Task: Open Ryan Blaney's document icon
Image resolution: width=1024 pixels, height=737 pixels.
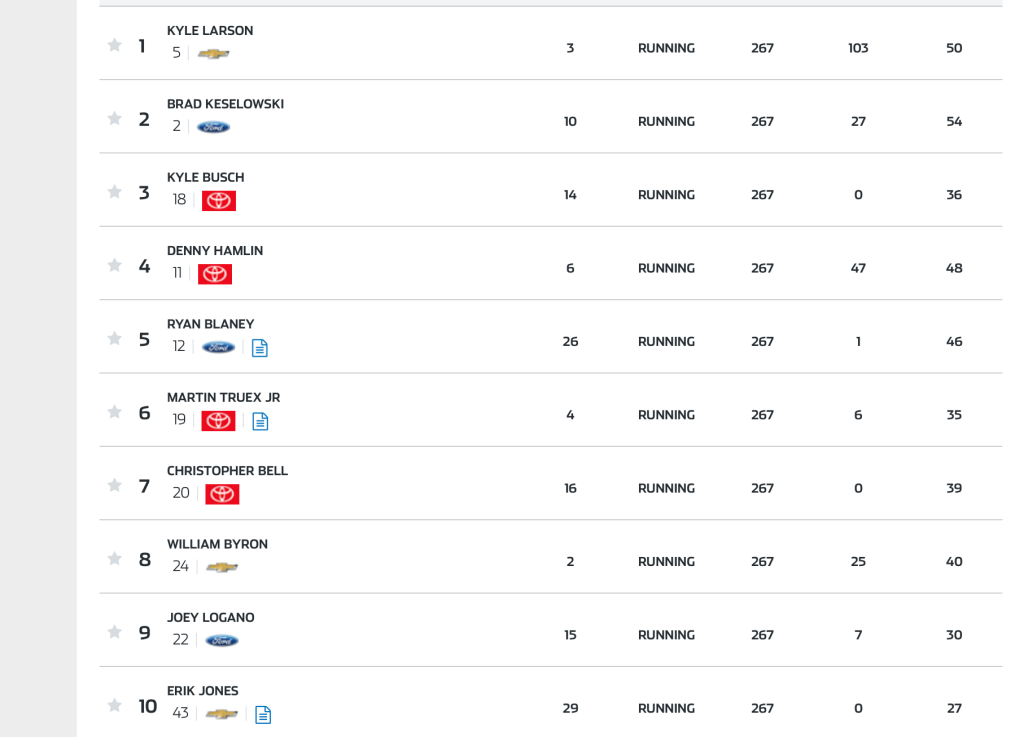Action: click(x=260, y=348)
